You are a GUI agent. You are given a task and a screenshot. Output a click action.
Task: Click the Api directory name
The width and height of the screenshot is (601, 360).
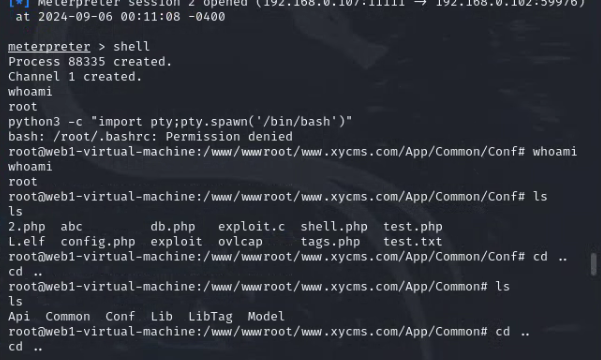[19, 317]
